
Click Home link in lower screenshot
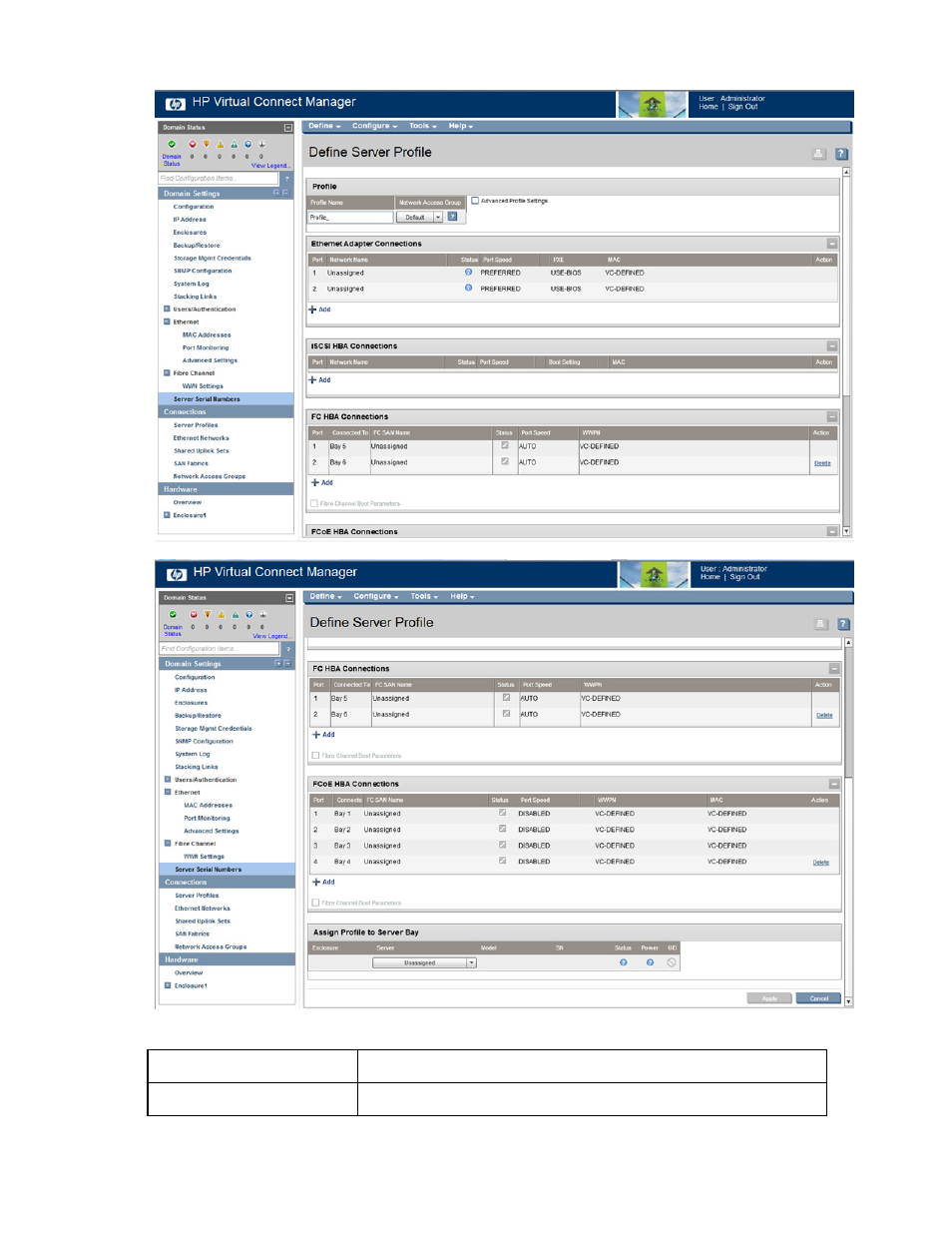710,577
